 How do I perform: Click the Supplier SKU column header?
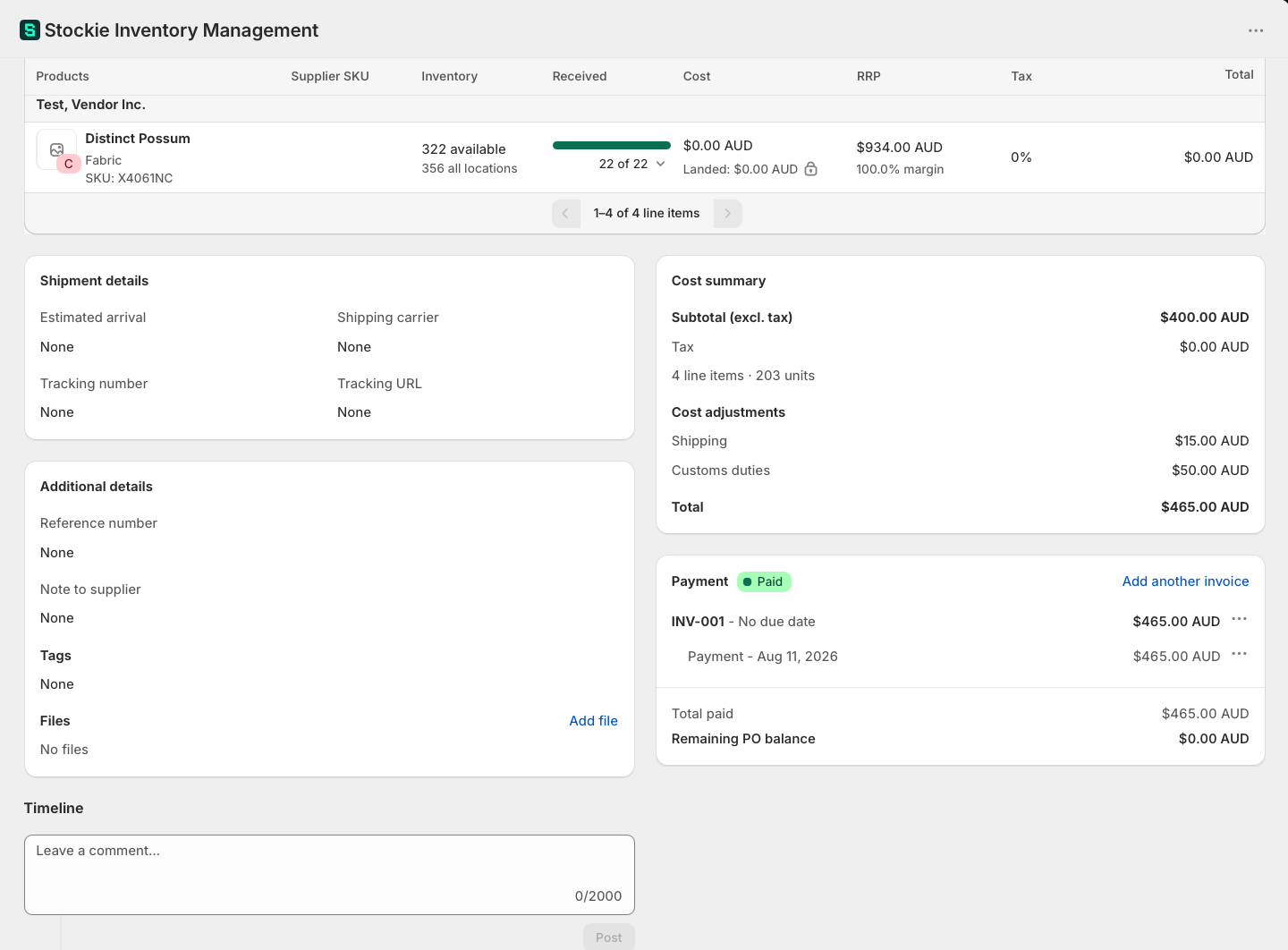point(330,76)
